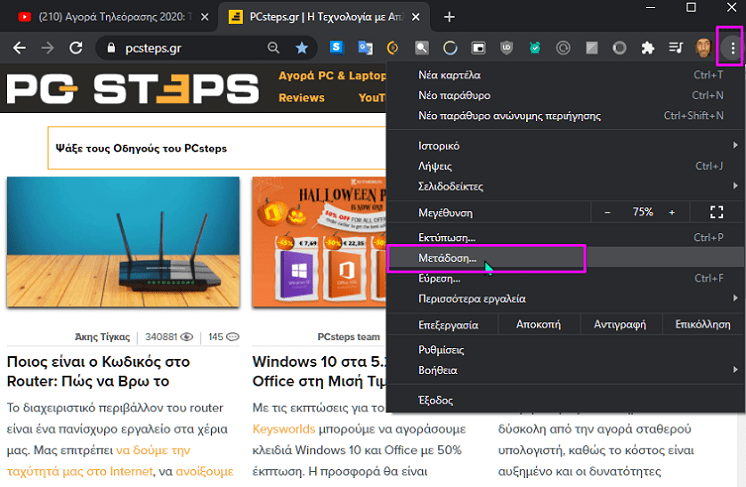This screenshot has height=487, width=746.
Task: Open the Extensions puzzle piece menu
Action: click(x=648, y=48)
